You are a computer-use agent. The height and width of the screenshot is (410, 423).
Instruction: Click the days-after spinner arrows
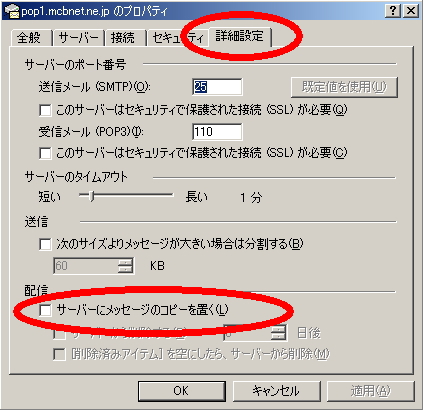click(x=279, y=332)
